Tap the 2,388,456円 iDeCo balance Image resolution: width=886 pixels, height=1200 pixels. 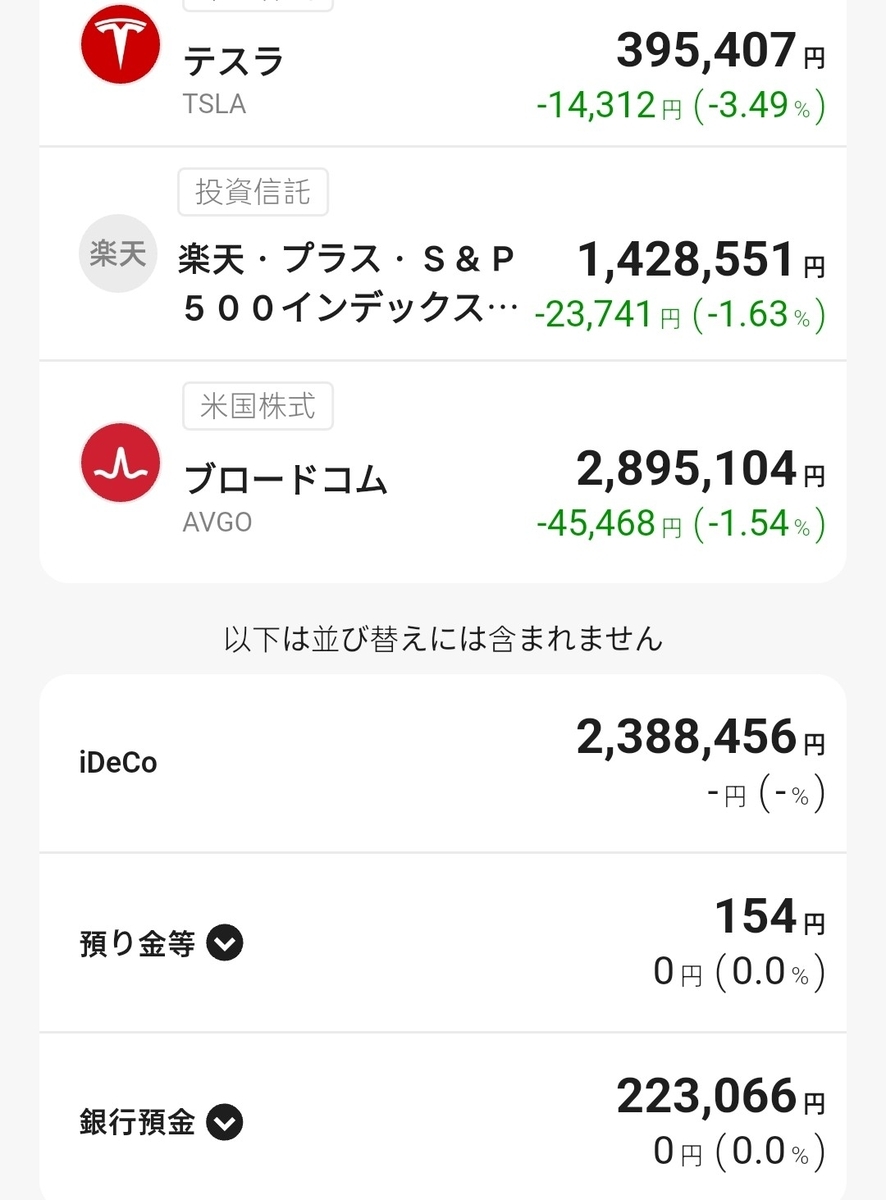[x=701, y=739]
